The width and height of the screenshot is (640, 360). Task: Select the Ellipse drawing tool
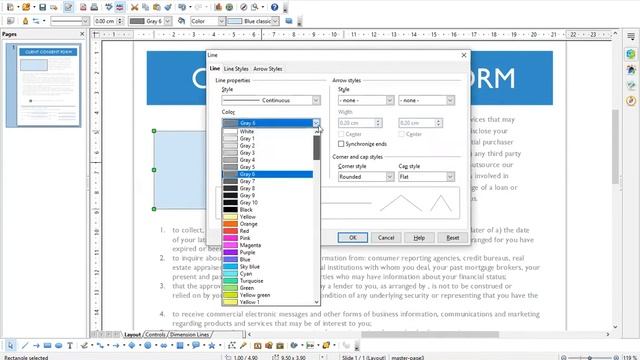59,345
